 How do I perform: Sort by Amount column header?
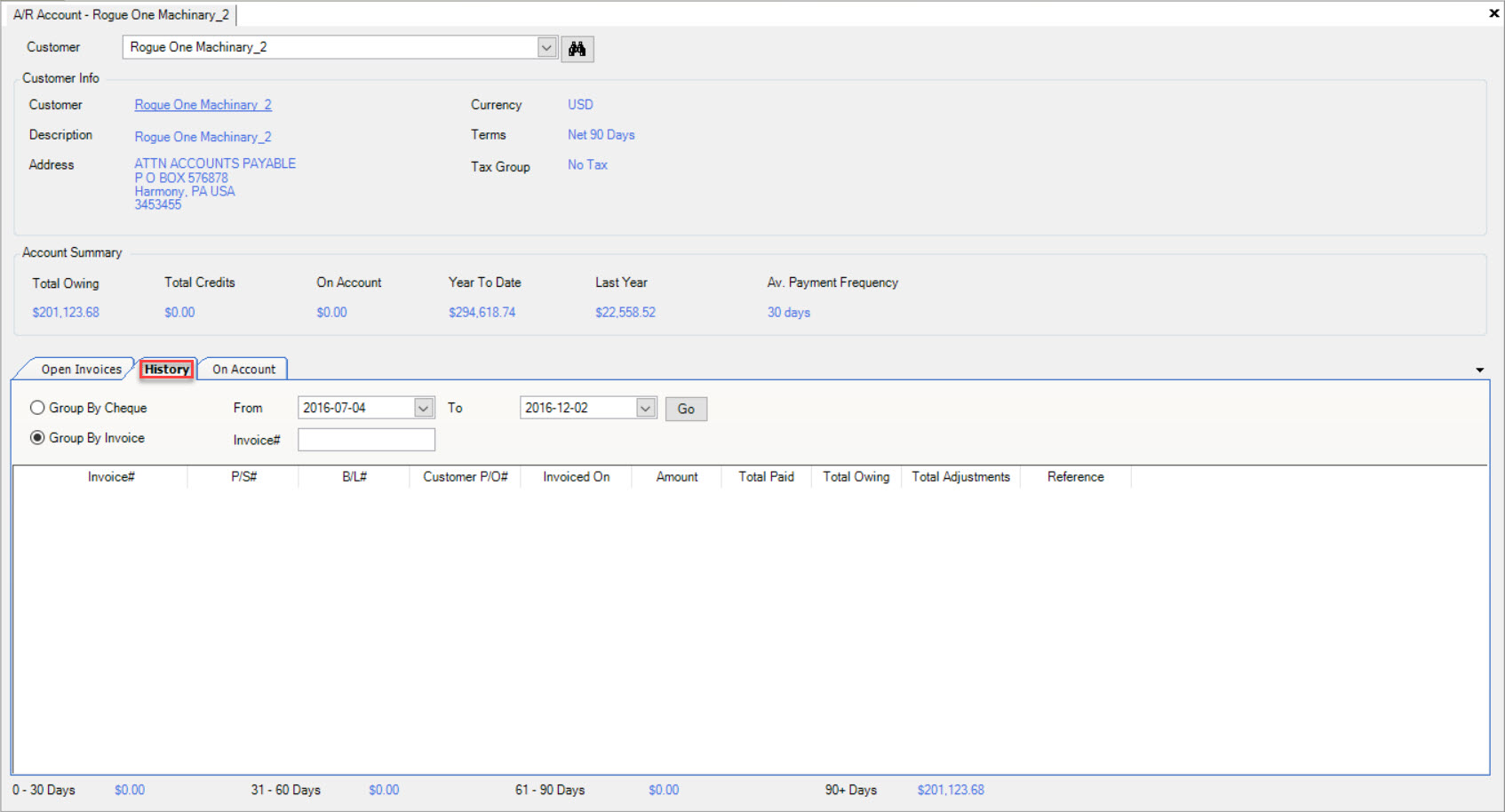pos(677,477)
